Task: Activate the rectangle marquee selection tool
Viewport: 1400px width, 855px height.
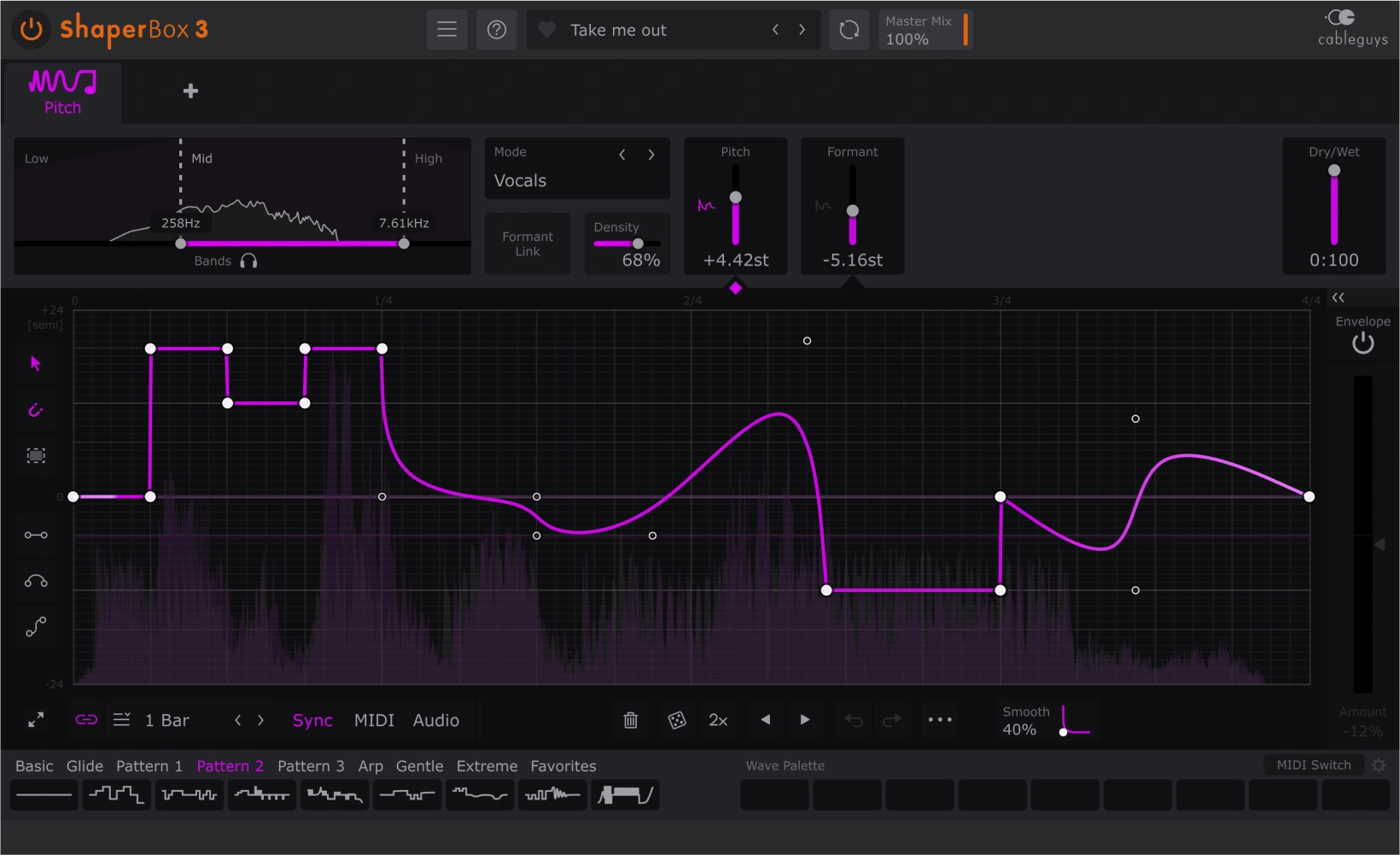Action: point(35,456)
